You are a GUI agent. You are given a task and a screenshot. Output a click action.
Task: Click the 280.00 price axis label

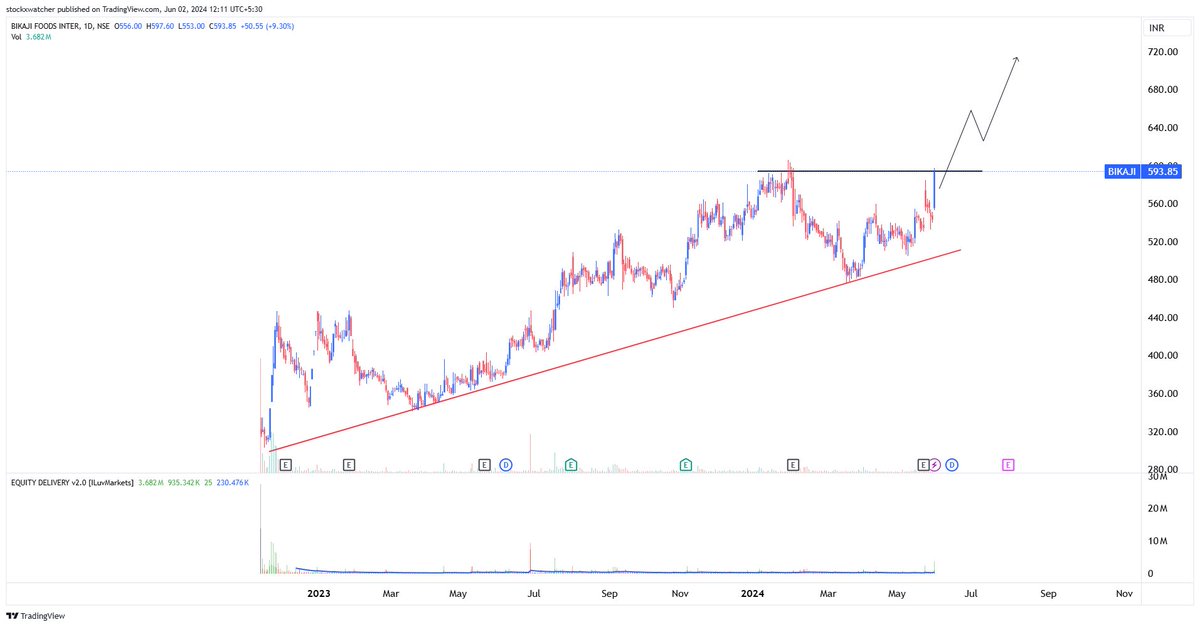pos(1162,470)
